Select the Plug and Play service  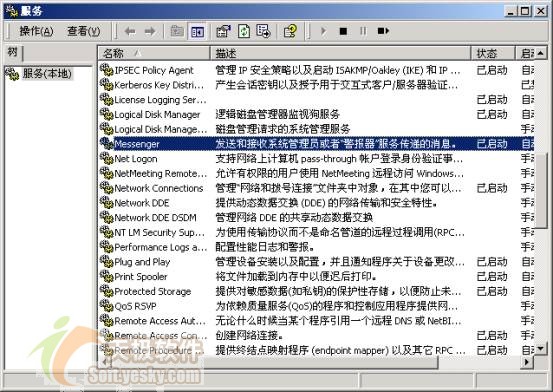tap(142, 263)
